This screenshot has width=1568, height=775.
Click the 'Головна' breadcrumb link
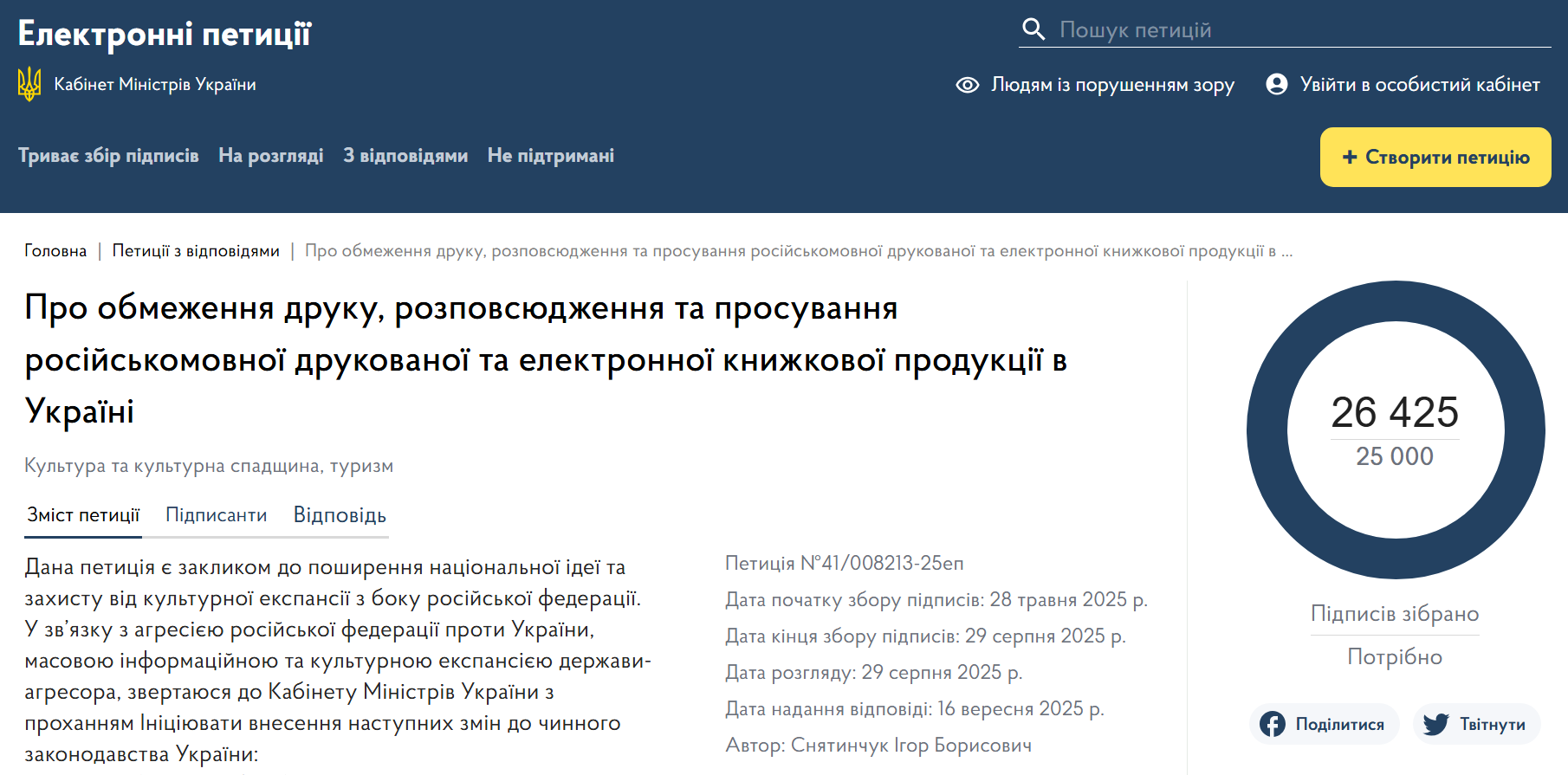tap(55, 251)
